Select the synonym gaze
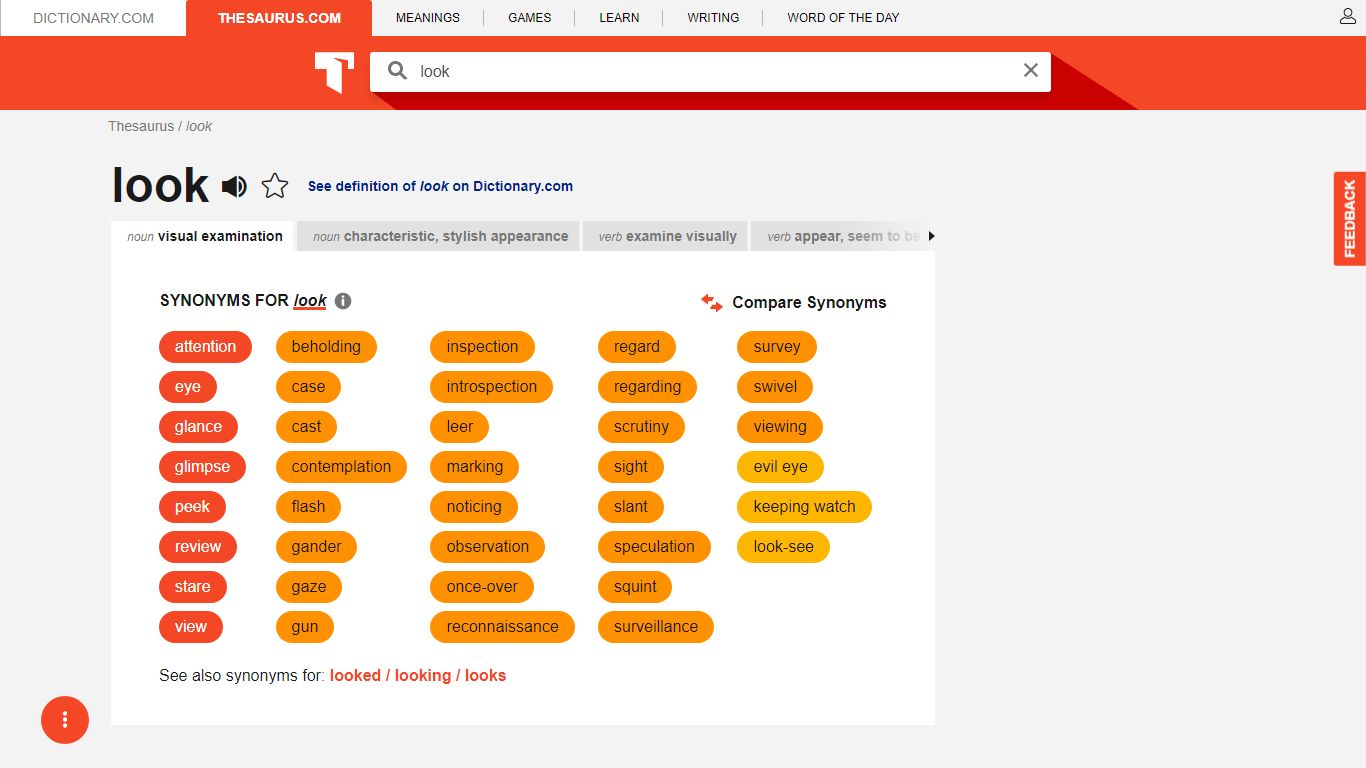Image resolution: width=1366 pixels, height=768 pixels. [309, 587]
